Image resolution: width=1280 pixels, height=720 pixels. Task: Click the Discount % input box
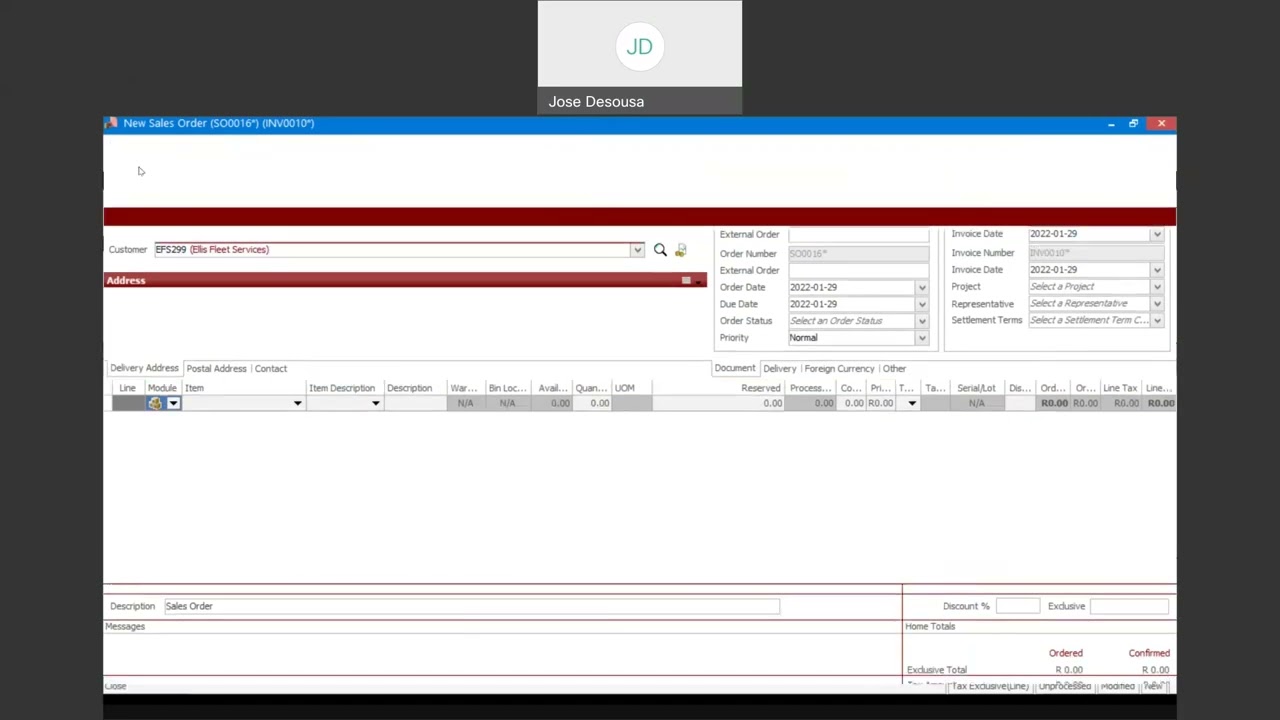point(1018,606)
